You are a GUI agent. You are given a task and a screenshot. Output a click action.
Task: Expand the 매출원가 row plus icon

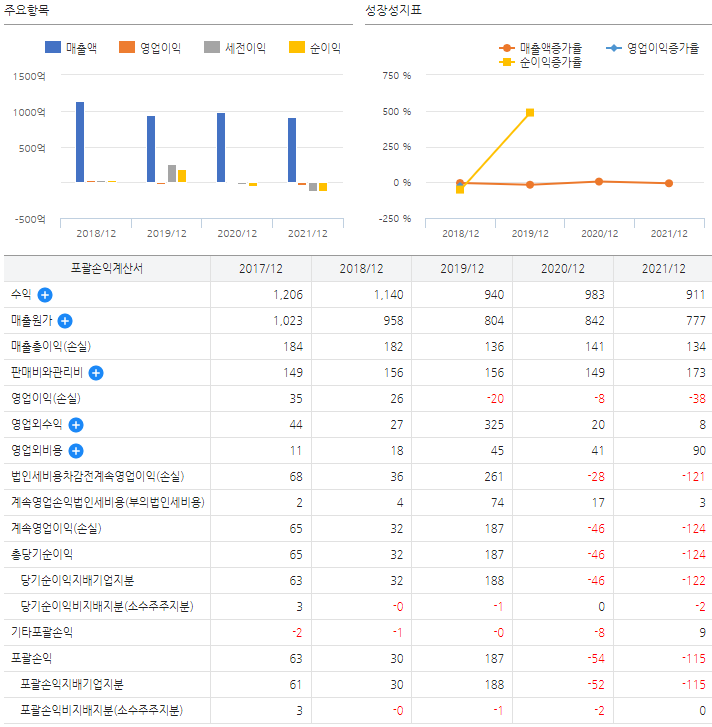[x=65, y=321]
